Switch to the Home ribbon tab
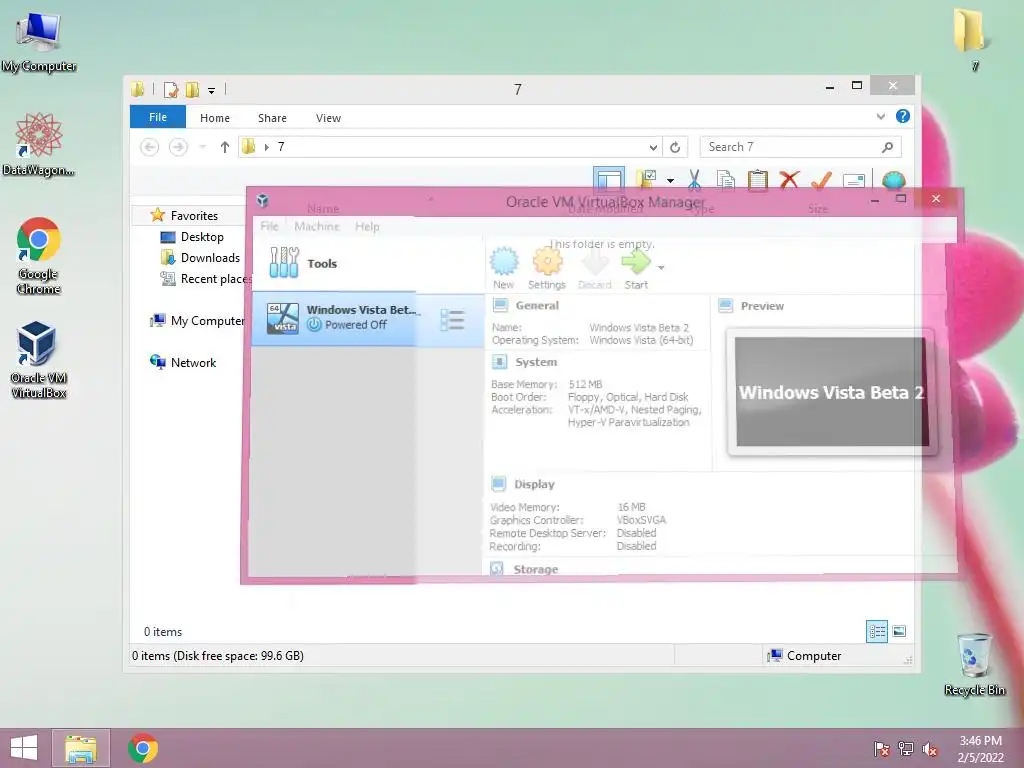This screenshot has width=1024, height=768. [215, 118]
